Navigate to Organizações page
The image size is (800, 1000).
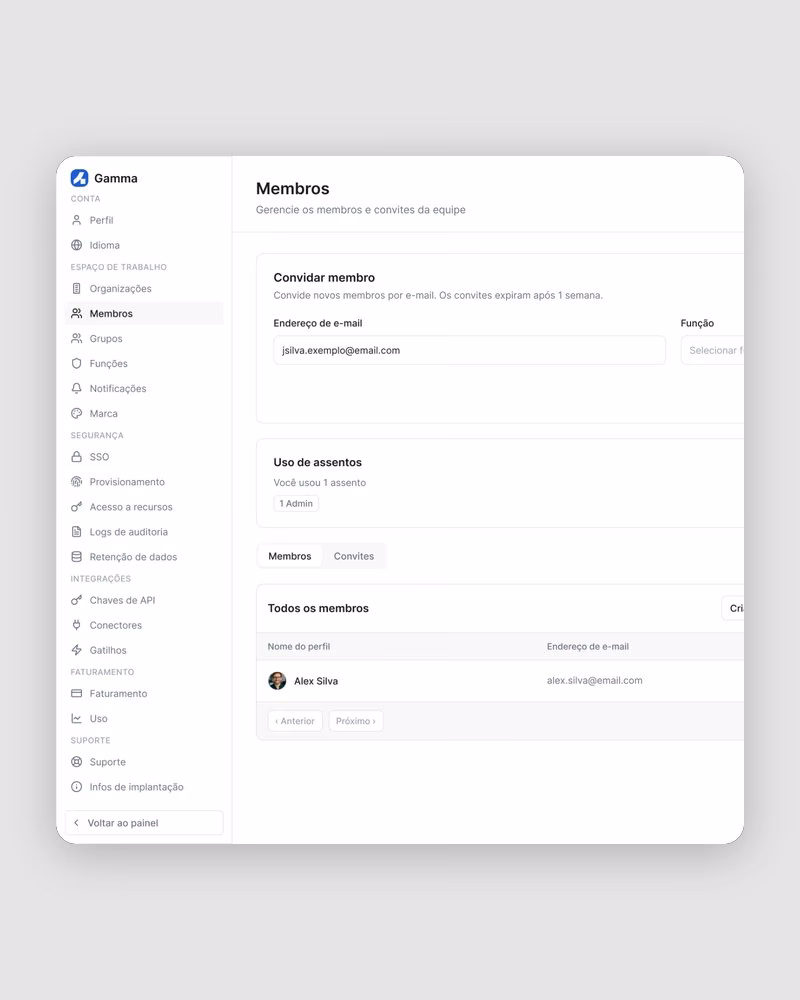pos(144,288)
